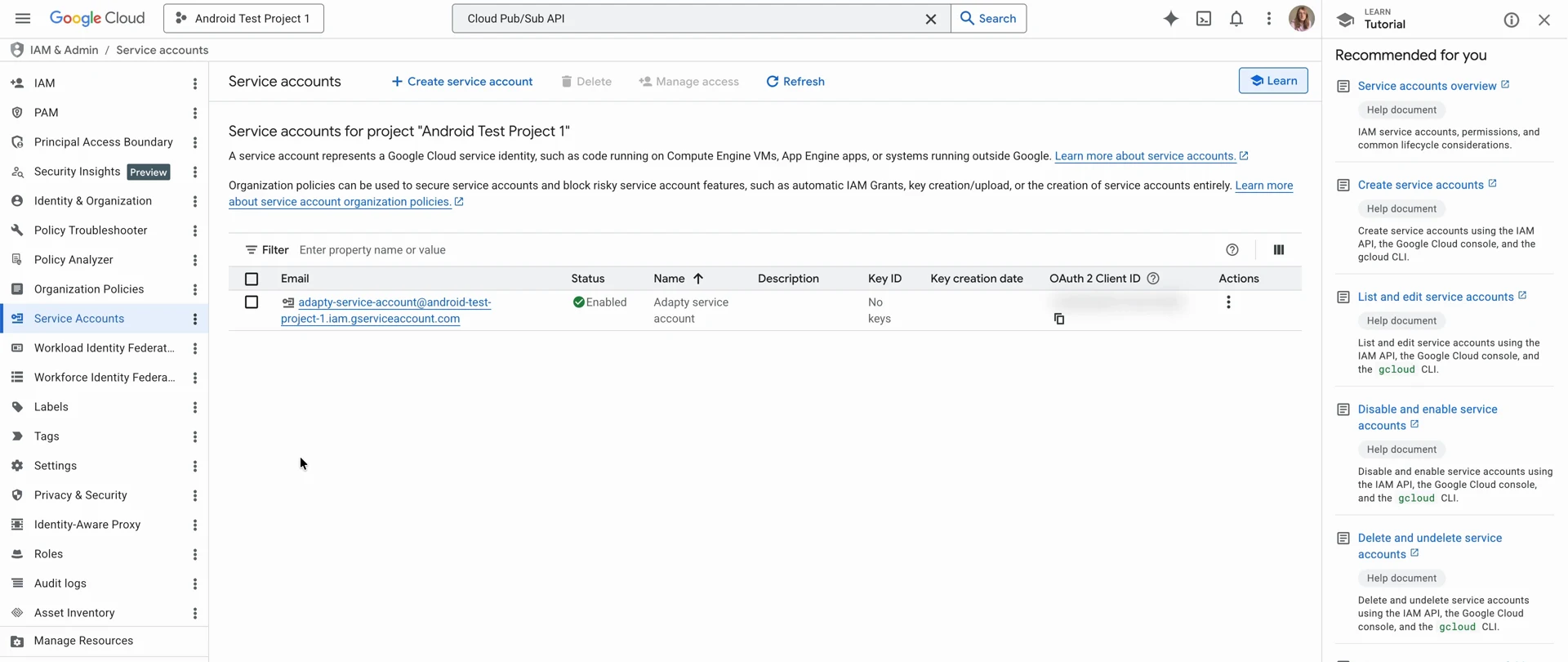Open the adapty-service-account email link
This screenshot has height=662, width=1568.
386,311
